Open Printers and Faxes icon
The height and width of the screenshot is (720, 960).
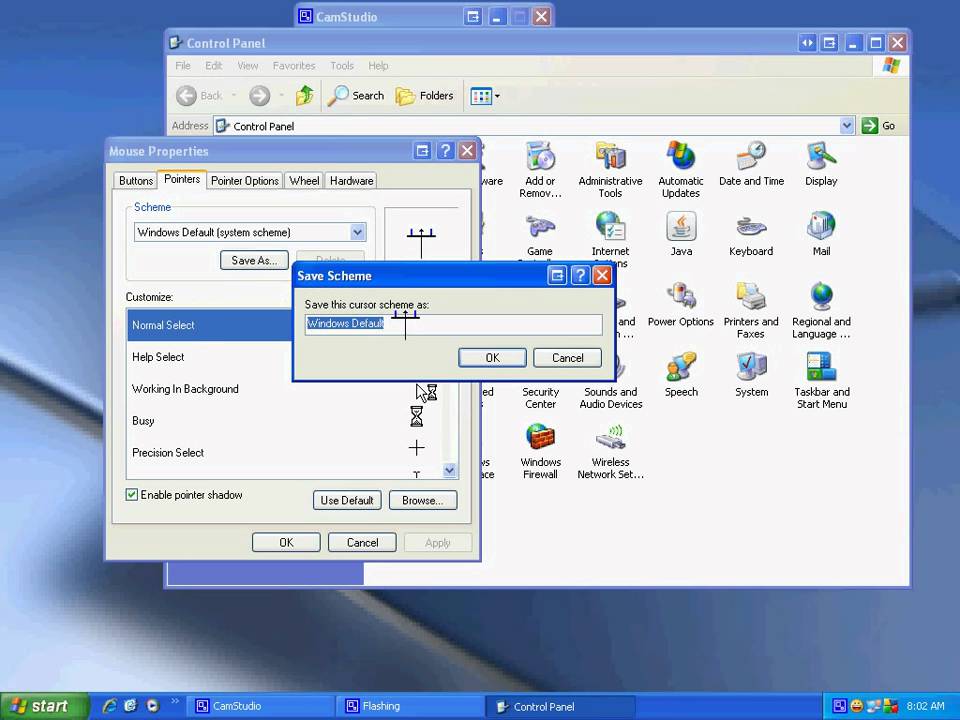751,310
